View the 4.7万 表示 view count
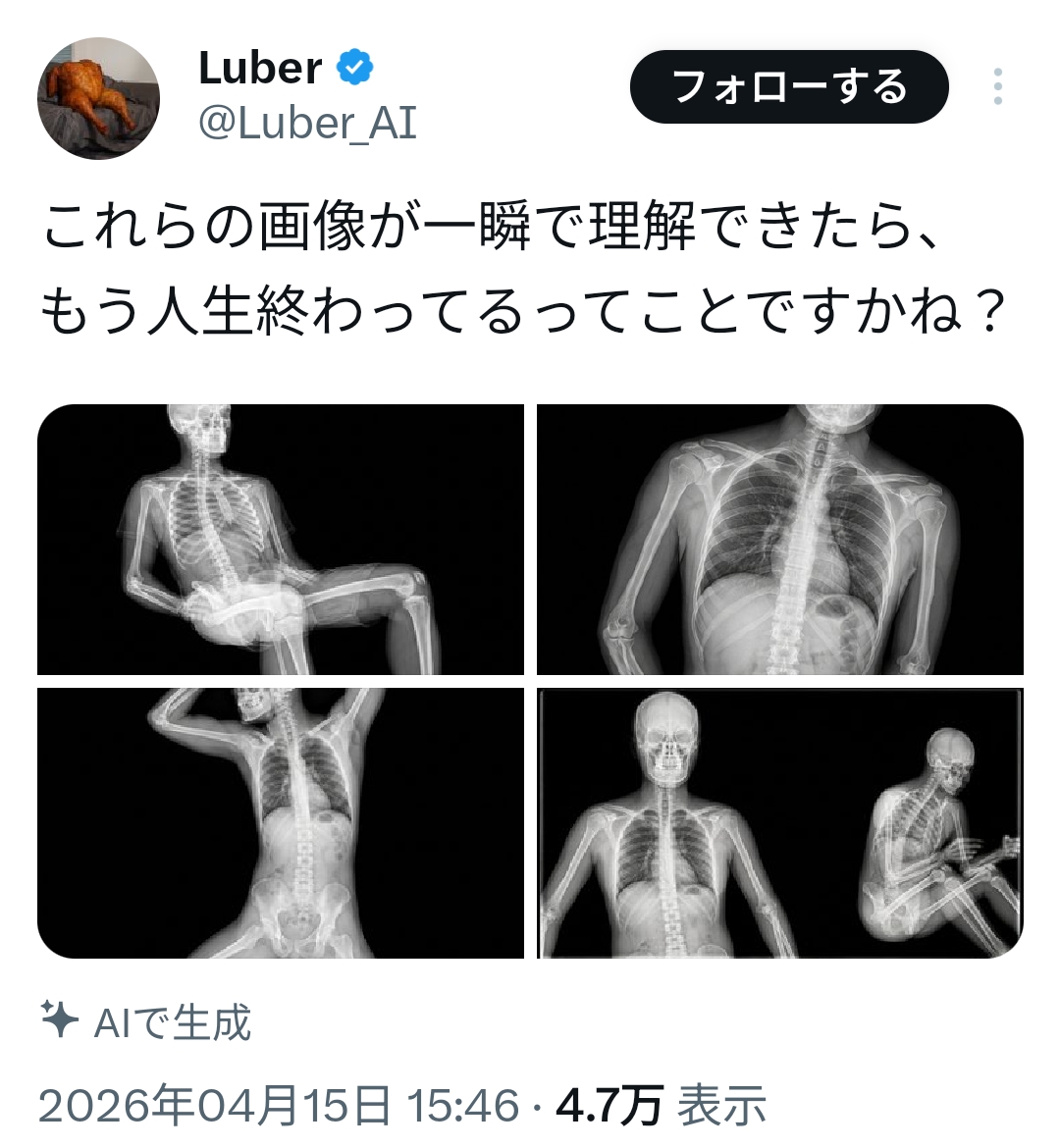1060x1148 pixels. click(x=661, y=1105)
